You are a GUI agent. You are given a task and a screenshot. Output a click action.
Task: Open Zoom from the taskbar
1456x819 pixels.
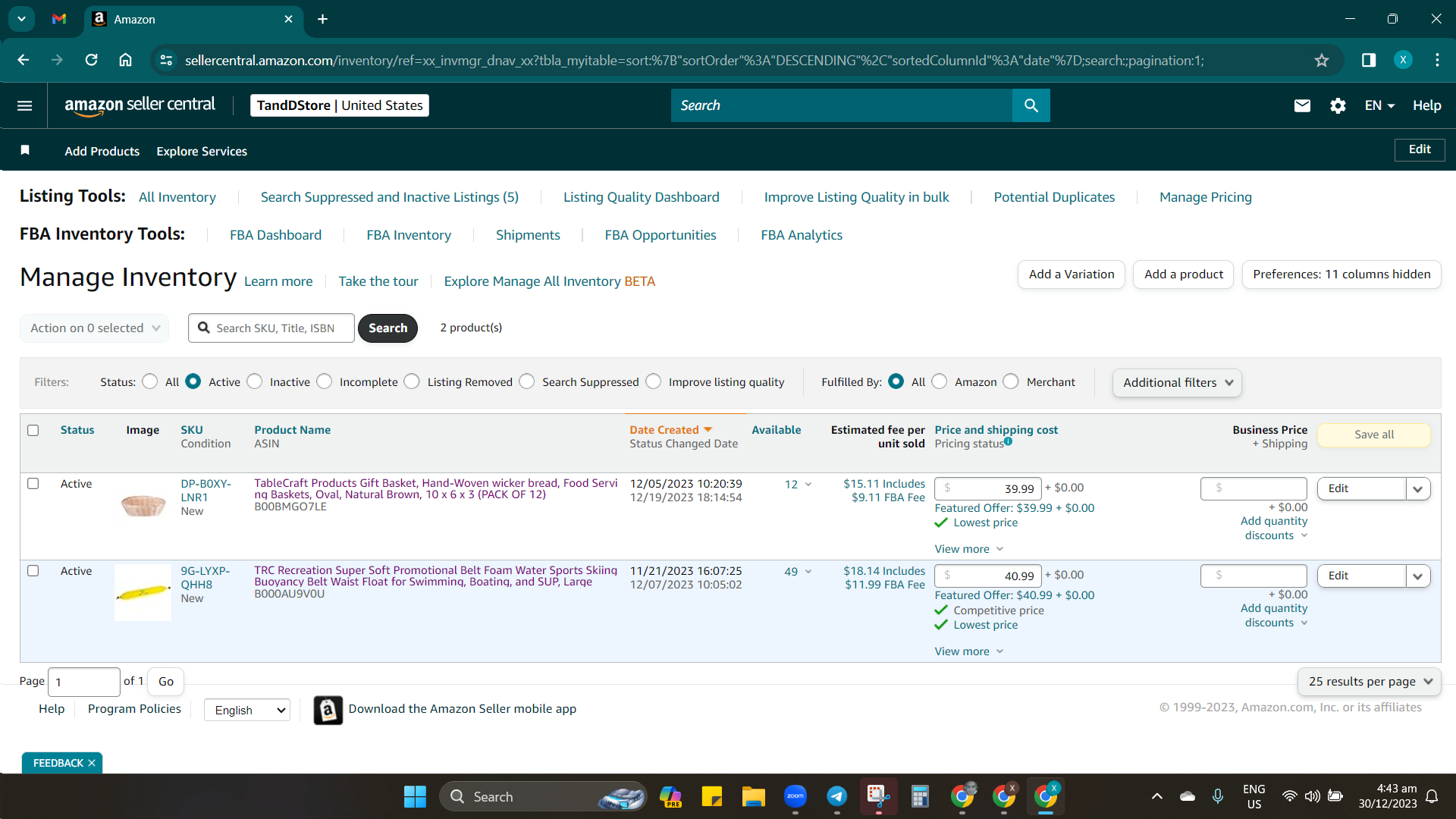click(795, 796)
